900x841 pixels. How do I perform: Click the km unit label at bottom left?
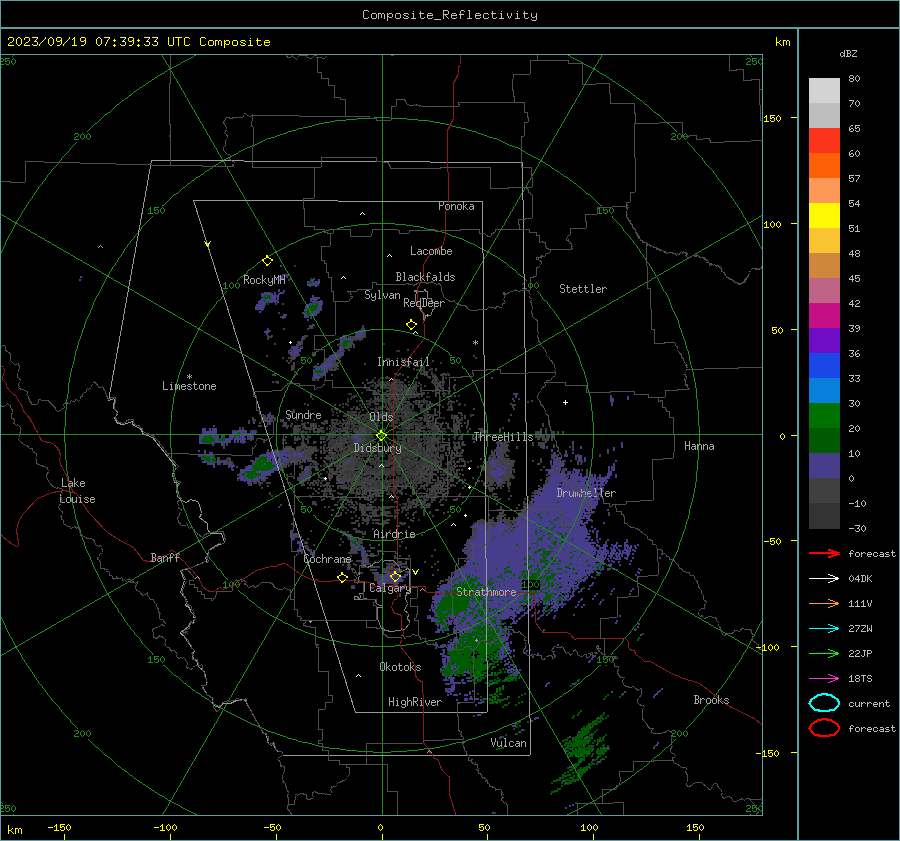15,830
